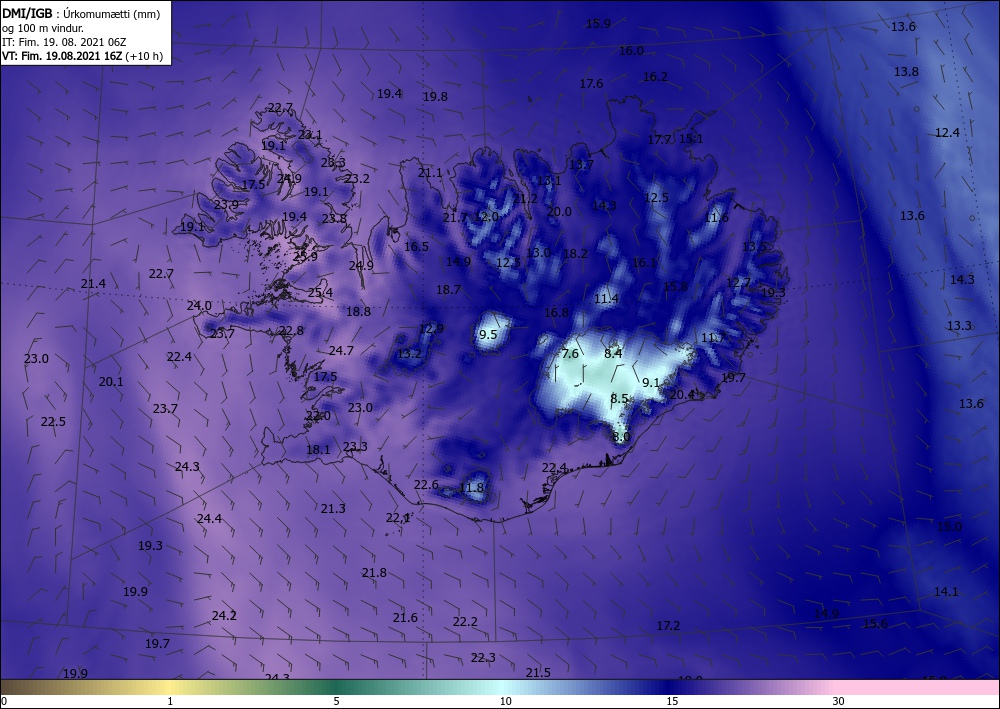
Task: Click the 'IT: Fim. 19. 08. 2021 06Z' line
Action: click(64, 42)
